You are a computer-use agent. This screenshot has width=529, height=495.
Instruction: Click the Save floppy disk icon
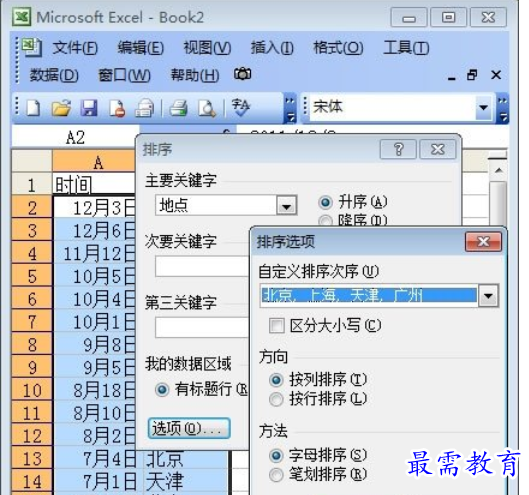coord(89,108)
